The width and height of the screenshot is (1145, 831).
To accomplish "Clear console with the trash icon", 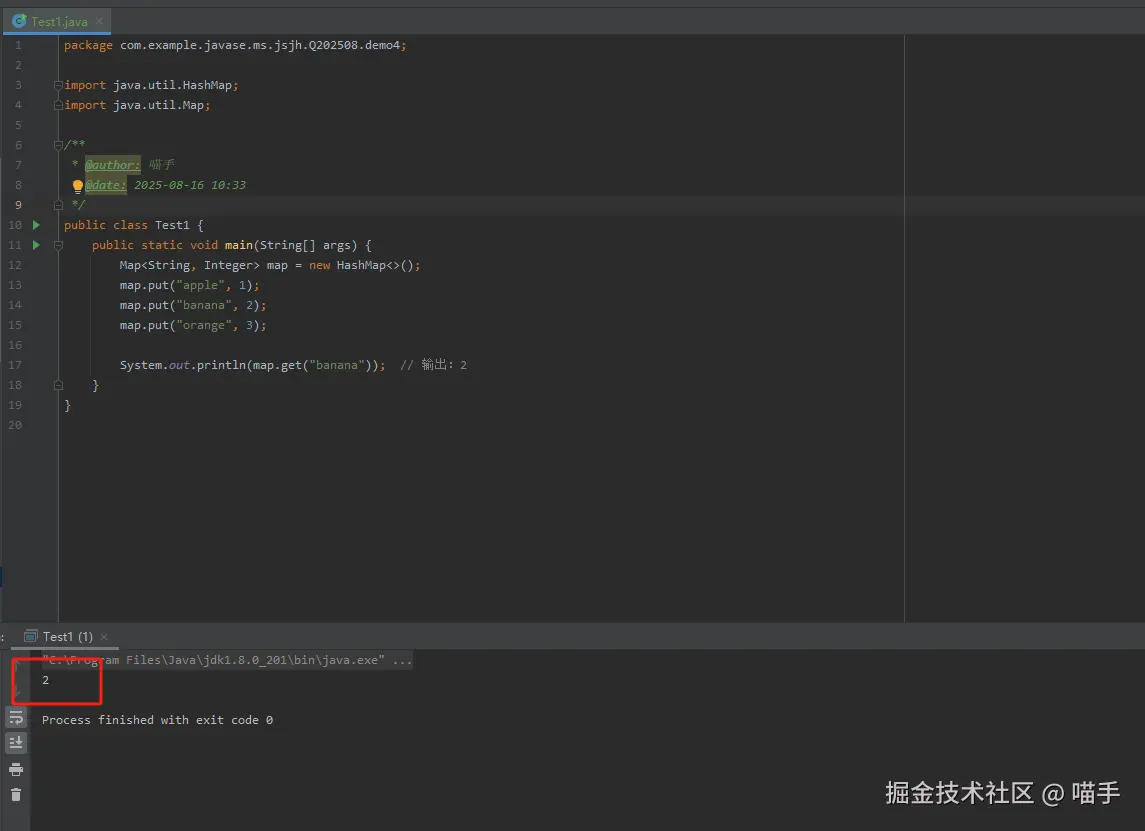I will [x=16, y=794].
